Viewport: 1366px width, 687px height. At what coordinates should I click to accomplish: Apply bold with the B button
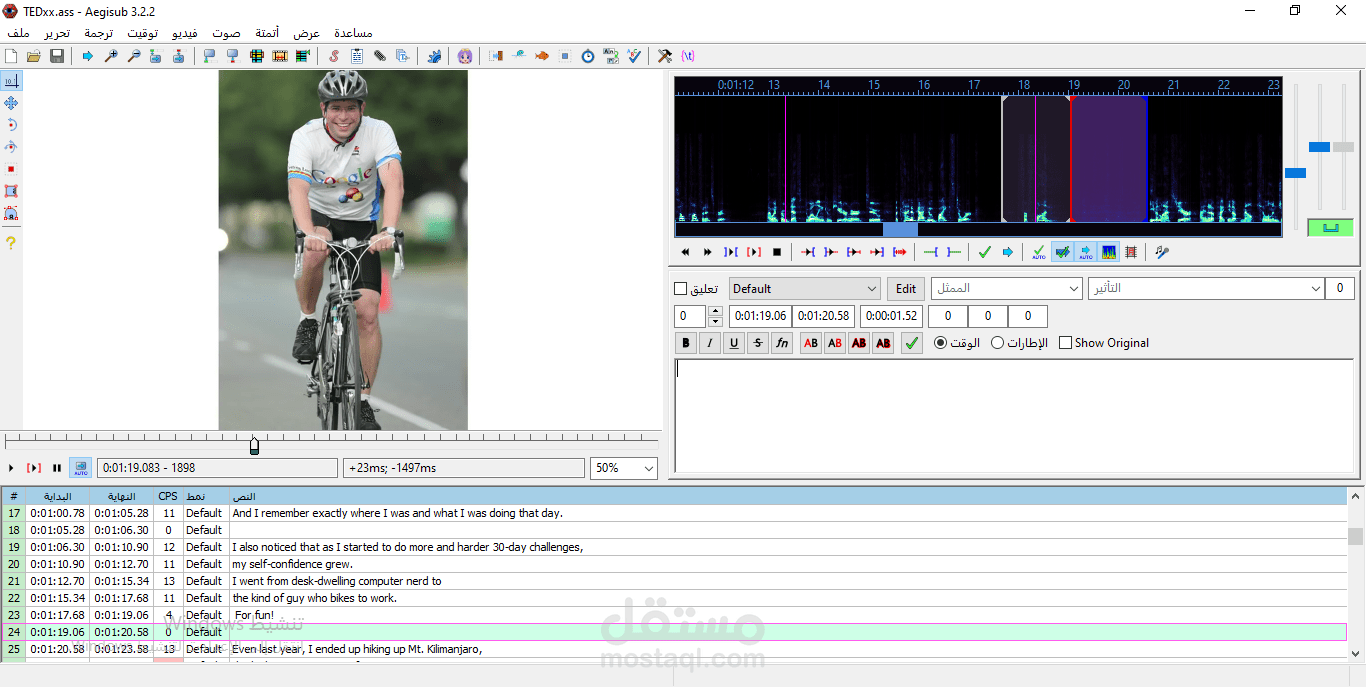pyautogui.click(x=686, y=343)
